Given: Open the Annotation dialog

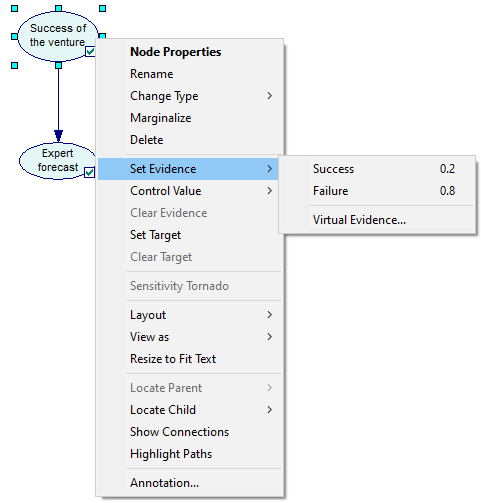Looking at the screenshot, I should 164,483.
